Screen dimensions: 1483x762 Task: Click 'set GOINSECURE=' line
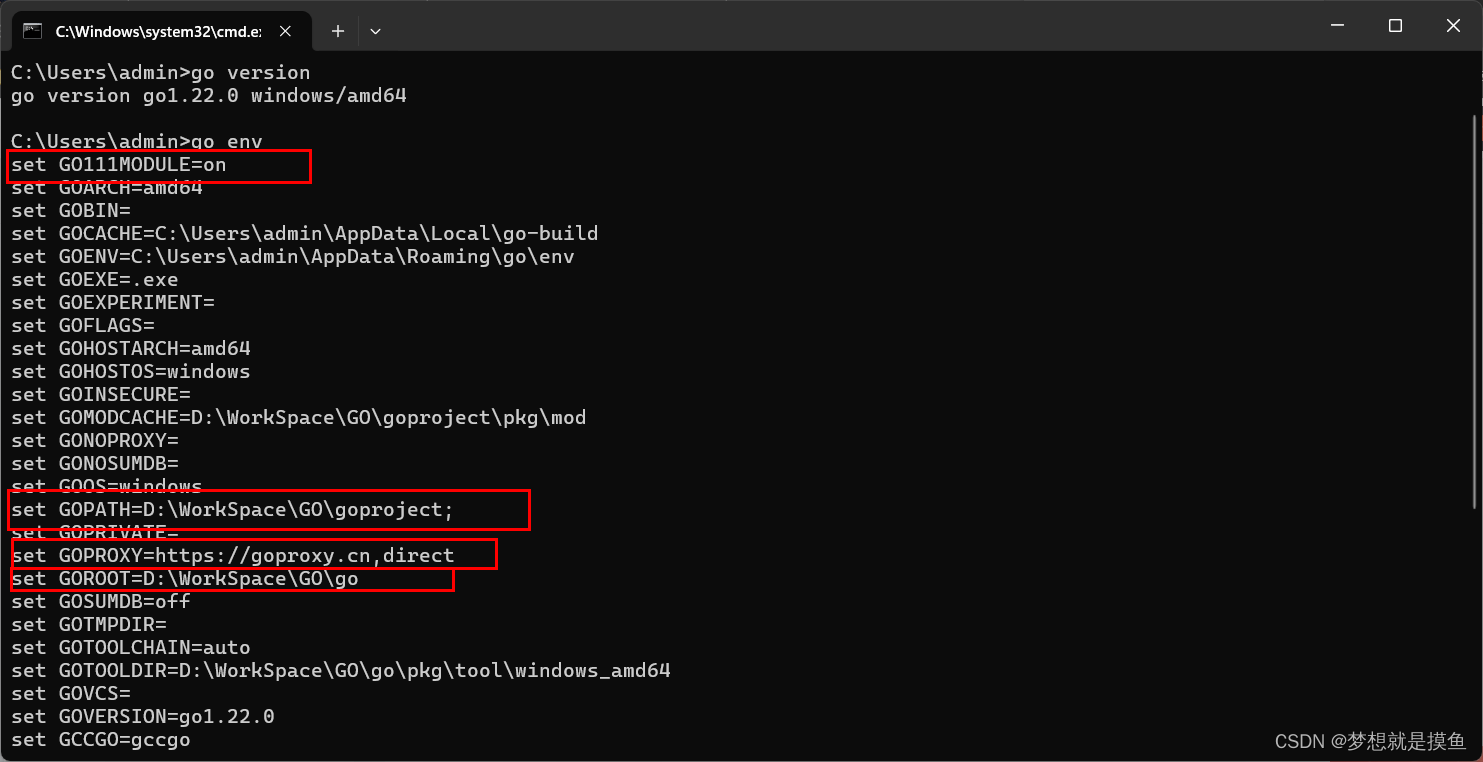point(101,394)
